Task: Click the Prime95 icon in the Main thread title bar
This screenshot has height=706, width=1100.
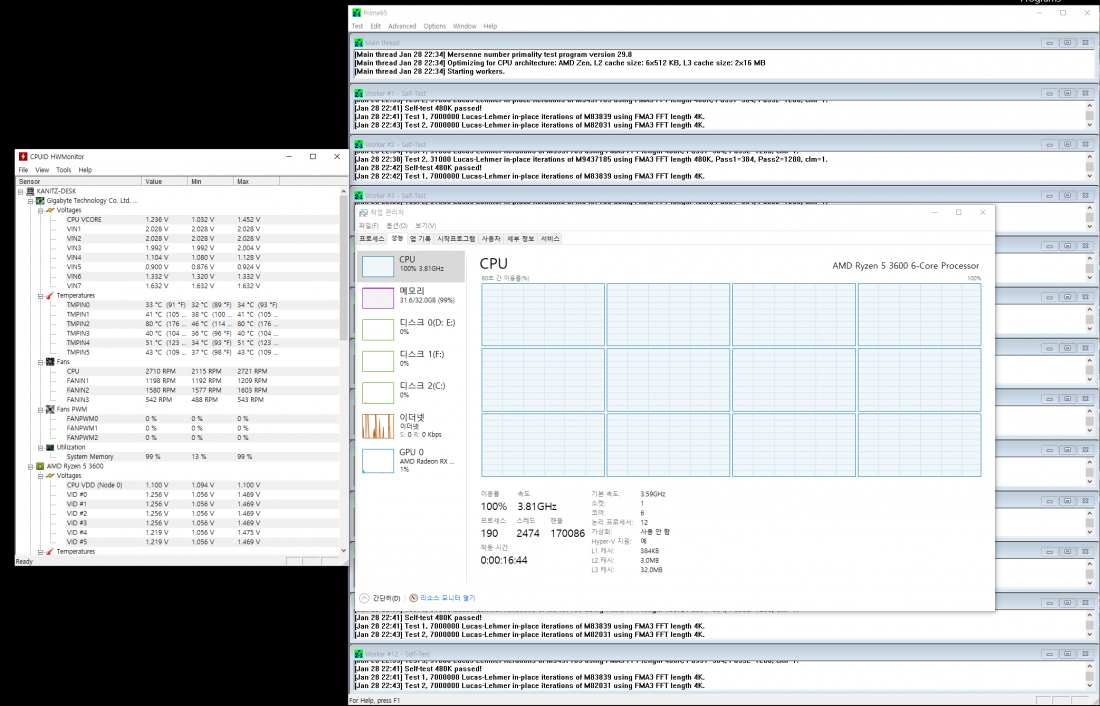Action: [x=359, y=43]
